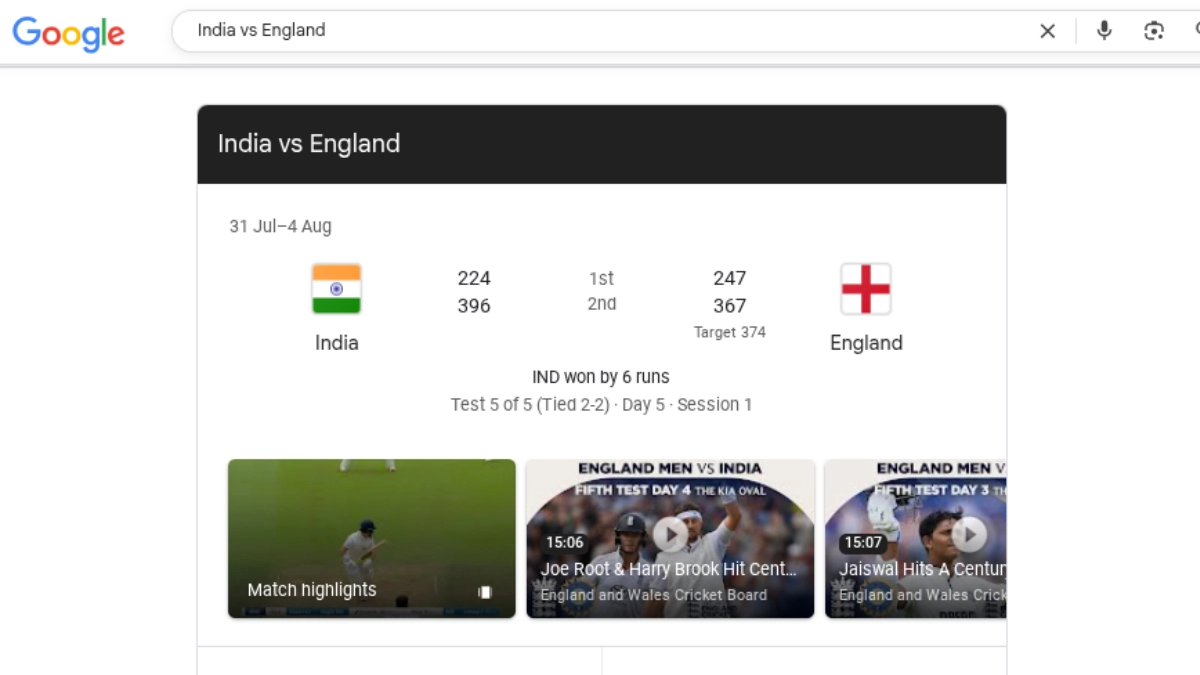Click England's Target 374 label
Viewport: 1200px width, 675px height.
pos(729,332)
